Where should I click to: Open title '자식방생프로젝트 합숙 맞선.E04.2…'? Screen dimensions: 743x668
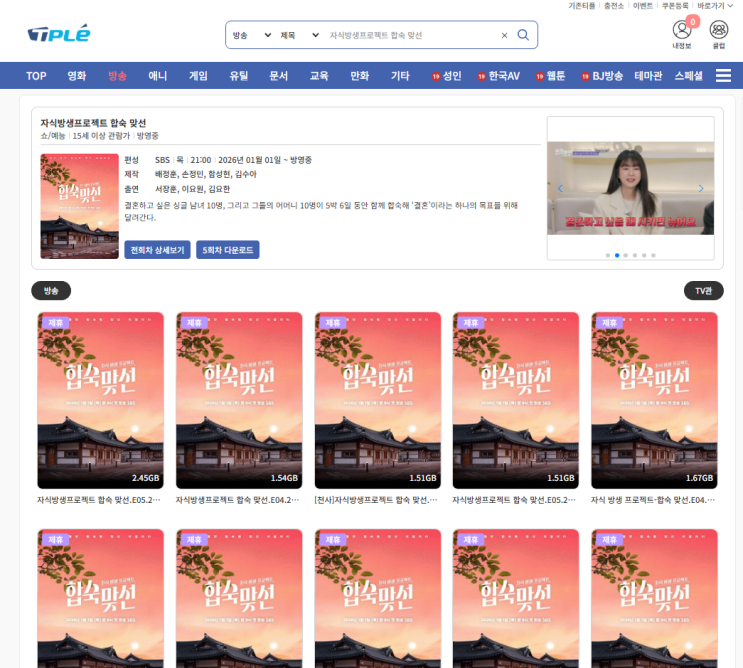click(x=237, y=500)
